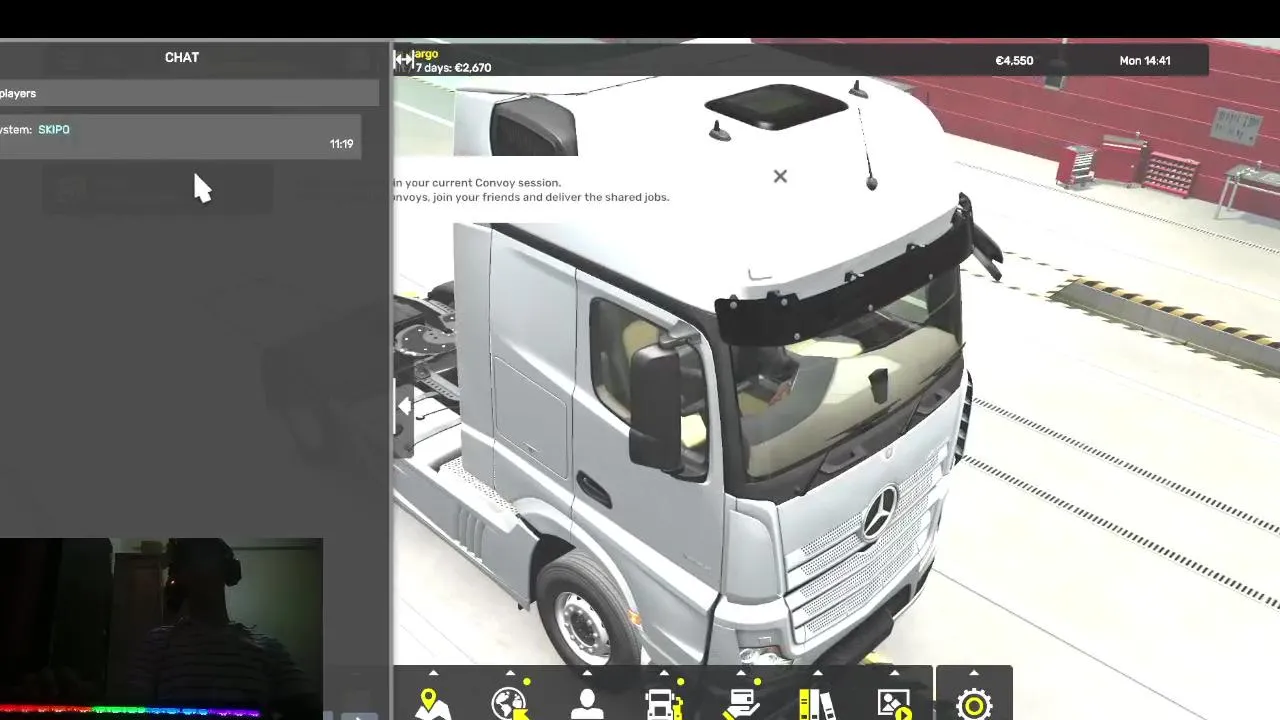Click the CHAT panel header
This screenshot has height=720, width=1280.
pos(182,58)
